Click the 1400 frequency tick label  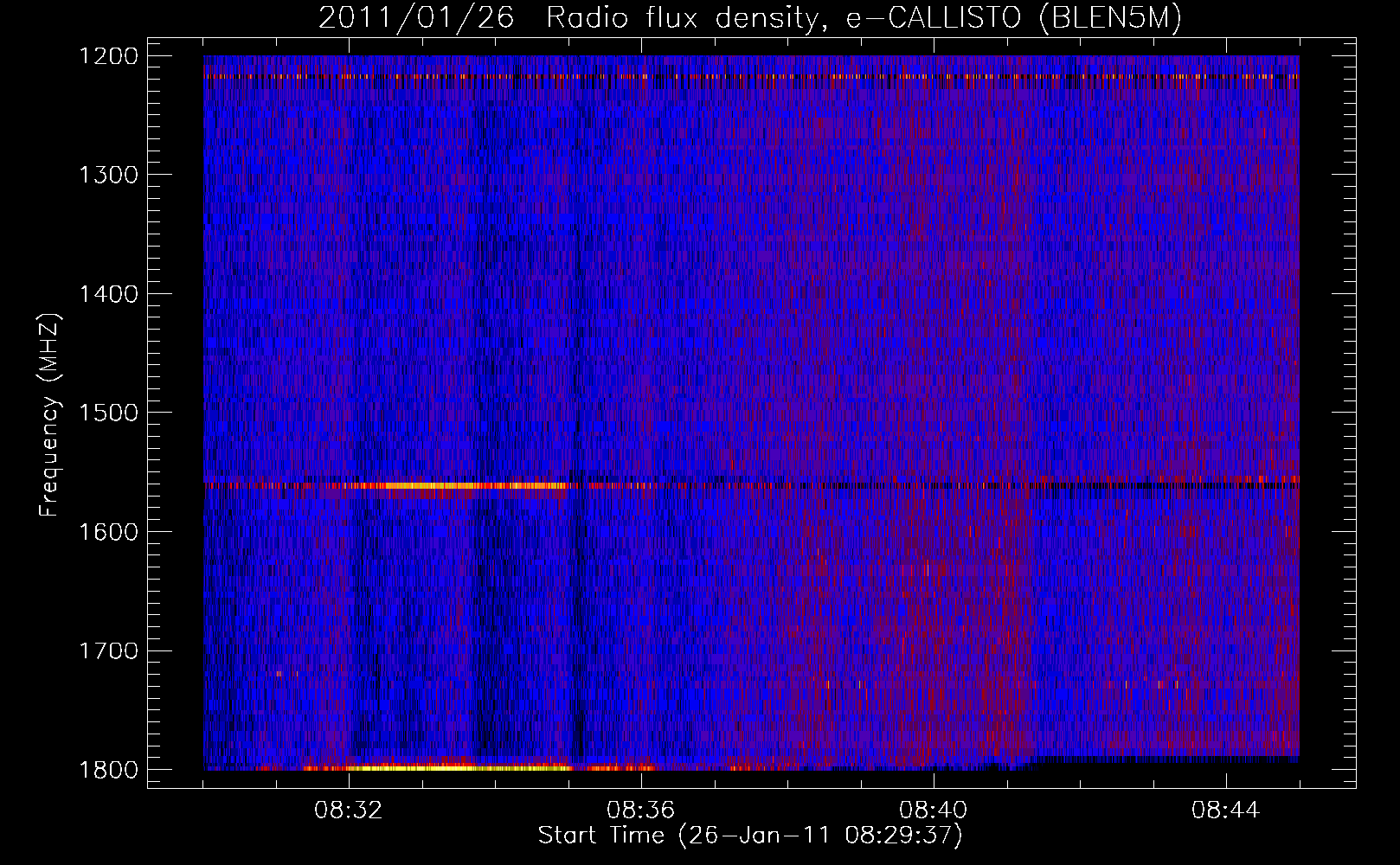109,294
